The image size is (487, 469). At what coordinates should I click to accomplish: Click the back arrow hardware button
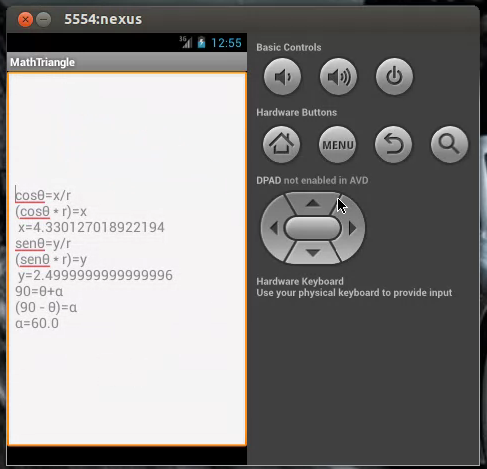[x=393, y=144]
